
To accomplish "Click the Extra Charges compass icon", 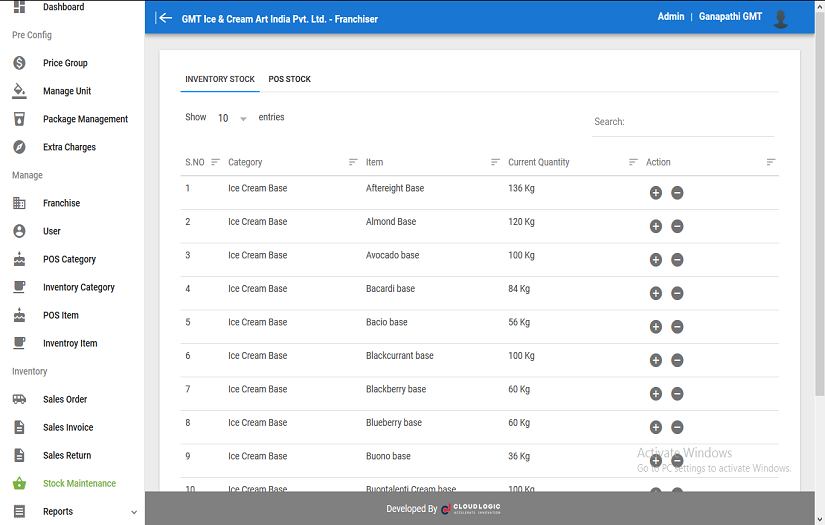I will [x=19, y=147].
